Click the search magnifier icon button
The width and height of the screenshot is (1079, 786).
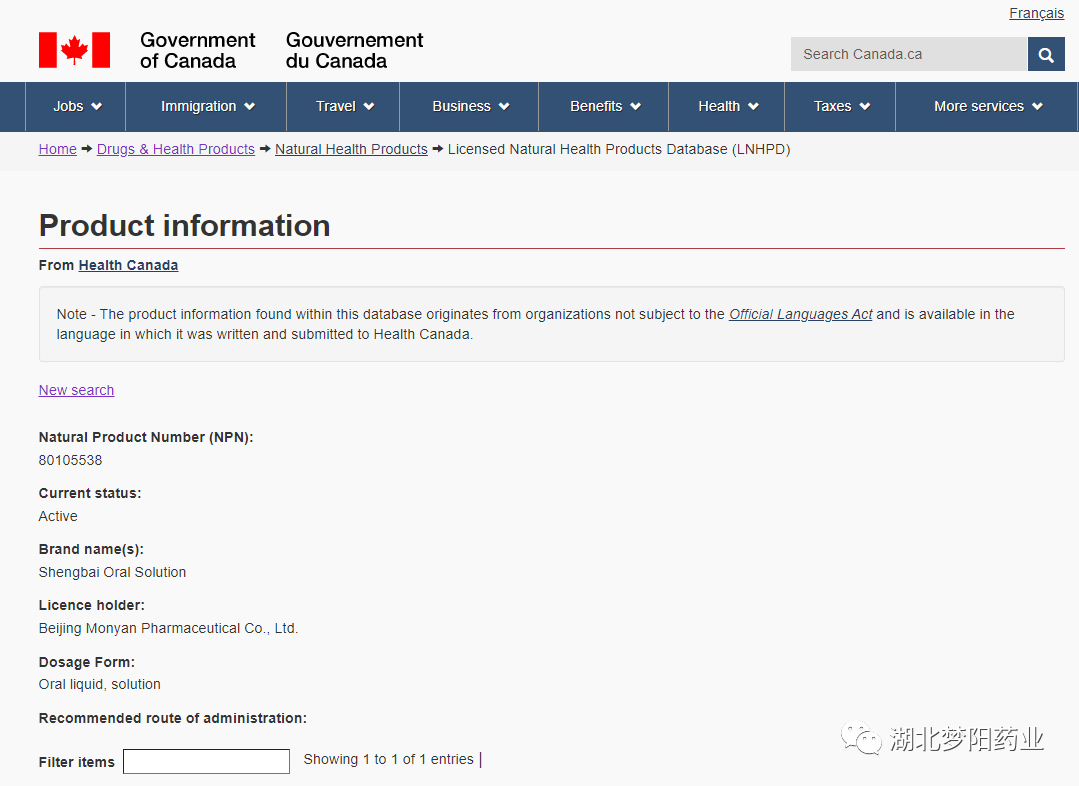(x=1046, y=55)
